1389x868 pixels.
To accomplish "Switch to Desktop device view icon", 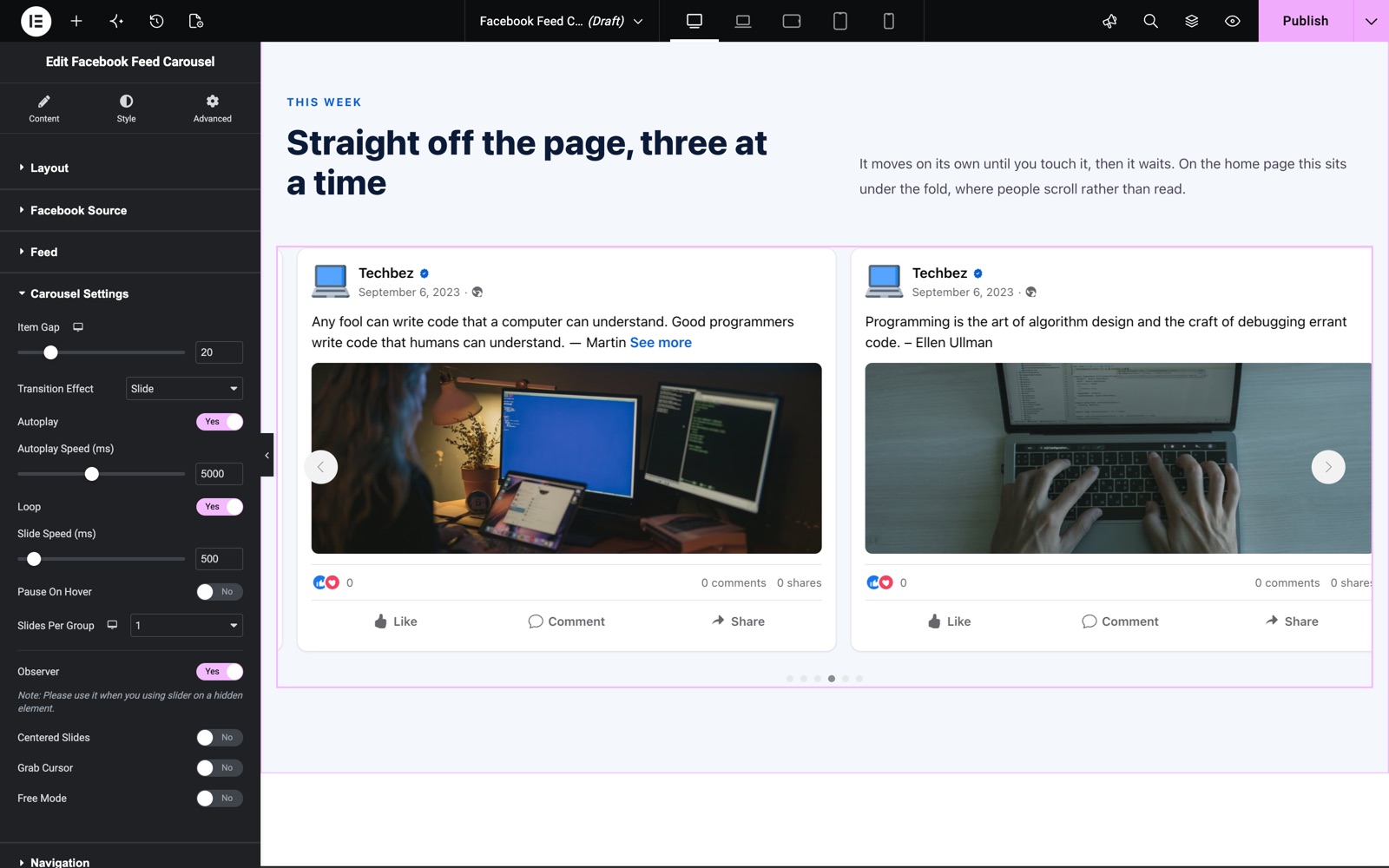I will click(694, 21).
